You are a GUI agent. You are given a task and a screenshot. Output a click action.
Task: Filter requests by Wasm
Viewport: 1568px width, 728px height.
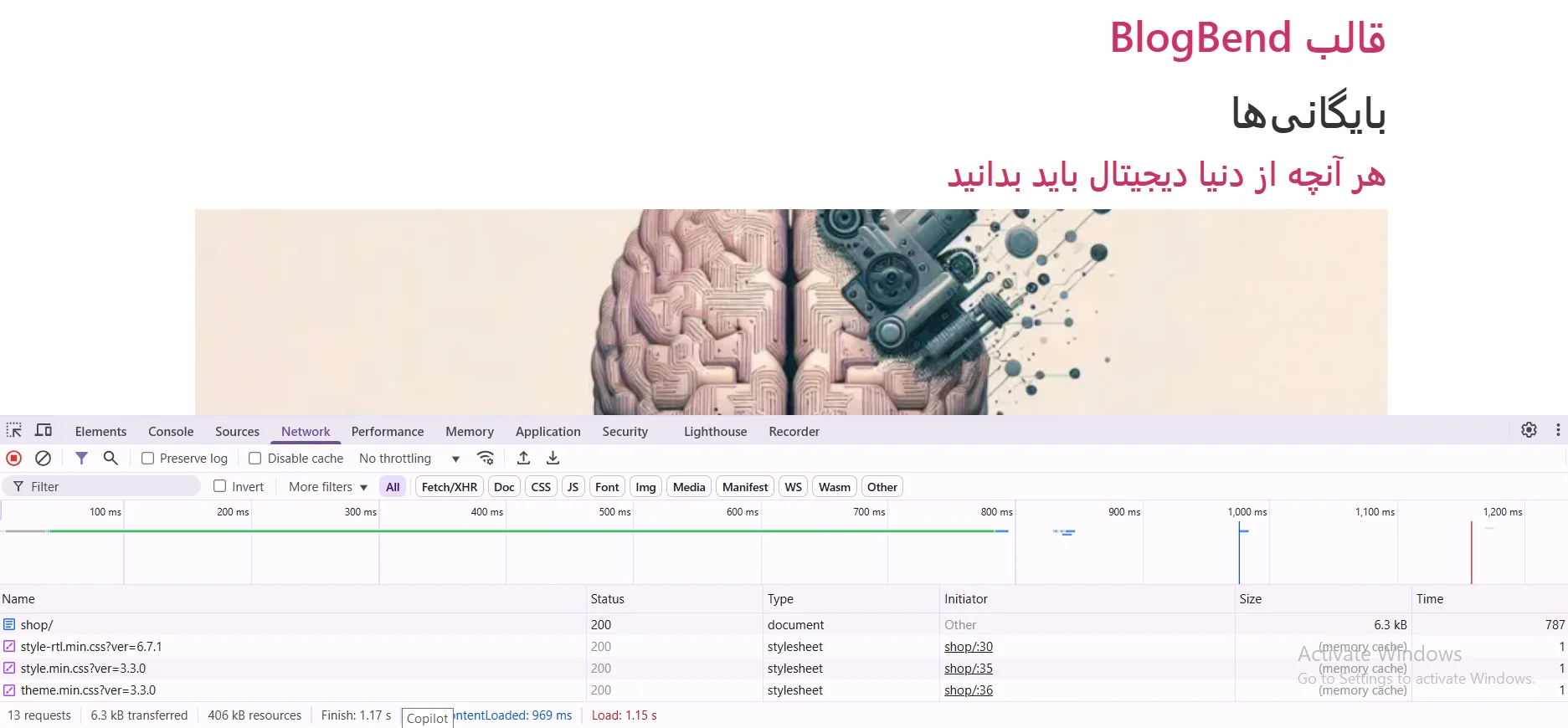click(x=835, y=487)
